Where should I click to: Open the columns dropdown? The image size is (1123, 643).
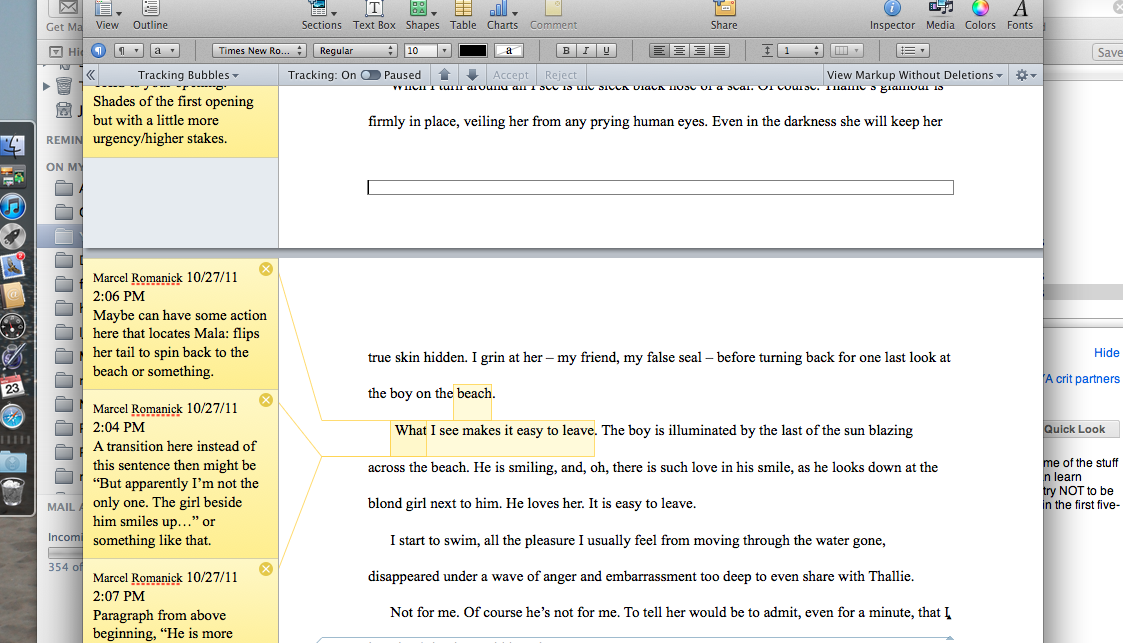(847, 51)
